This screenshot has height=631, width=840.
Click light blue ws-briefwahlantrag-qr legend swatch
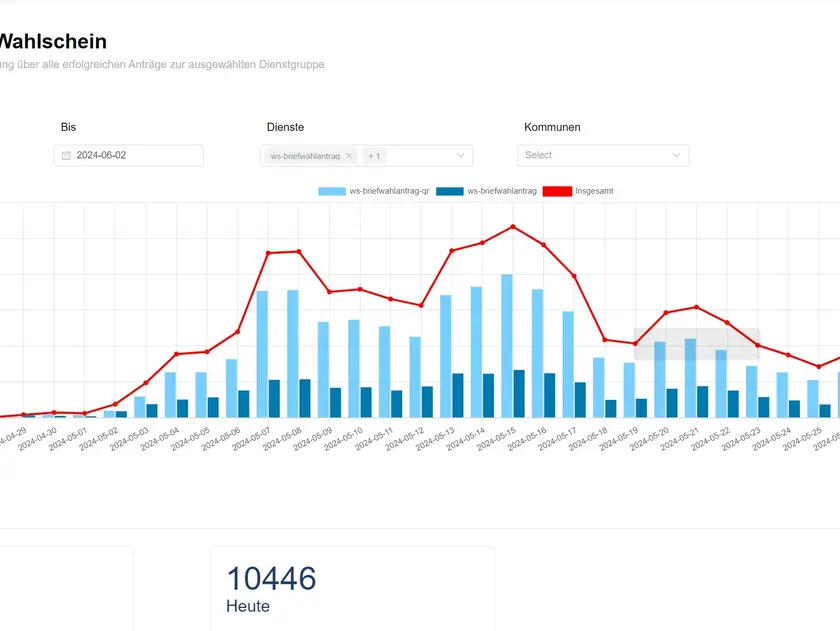[332, 191]
